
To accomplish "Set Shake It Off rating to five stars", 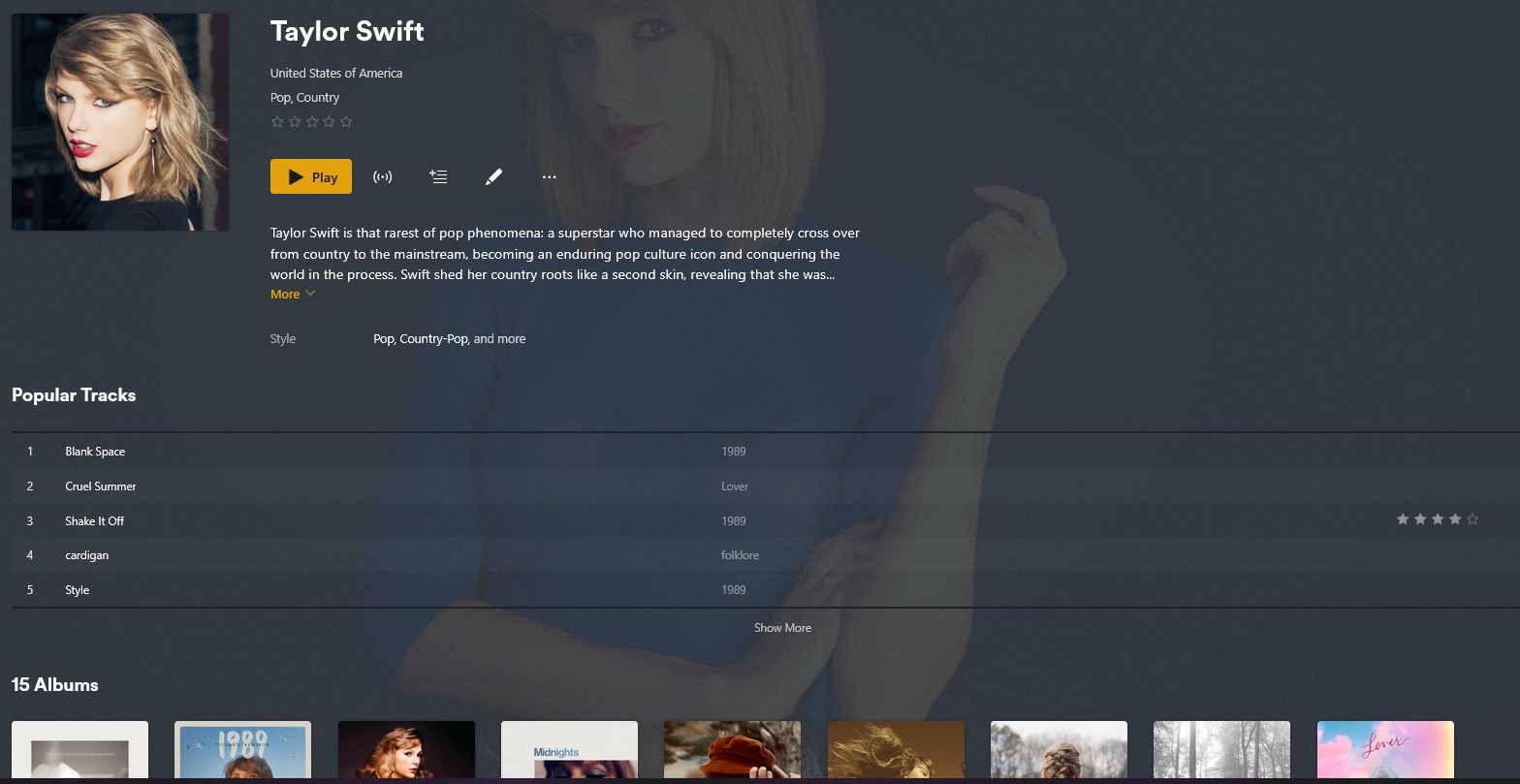I will tap(1472, 519).
